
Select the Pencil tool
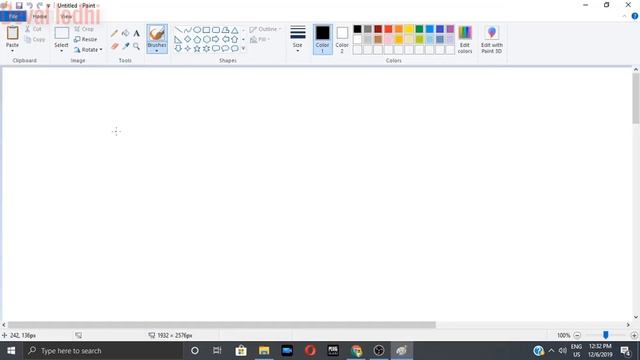pyautogui.click(x=114, y=33)
